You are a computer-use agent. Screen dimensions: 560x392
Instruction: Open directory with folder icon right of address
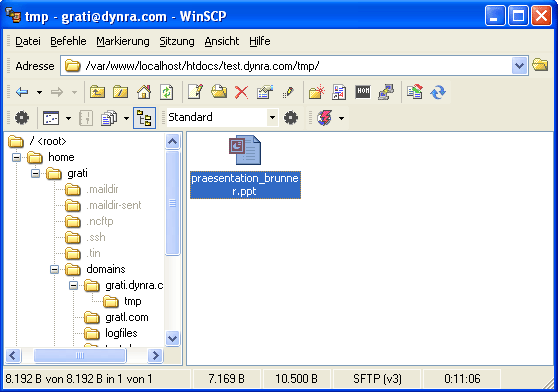click(540, 65)
